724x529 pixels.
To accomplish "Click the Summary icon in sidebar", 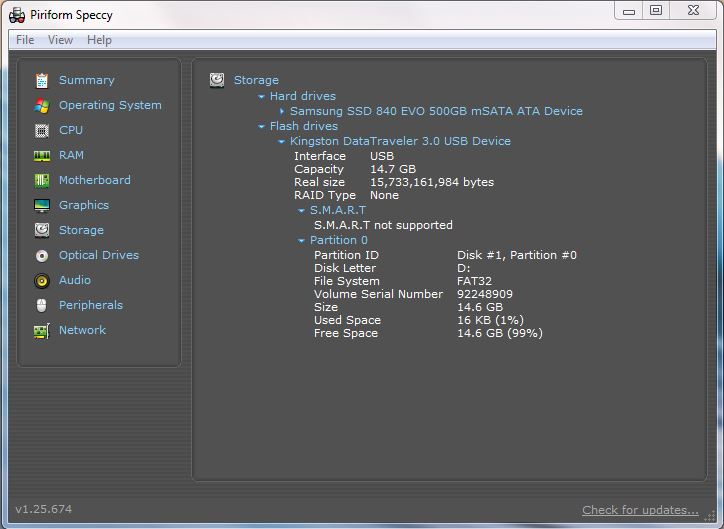I will 42,80.
